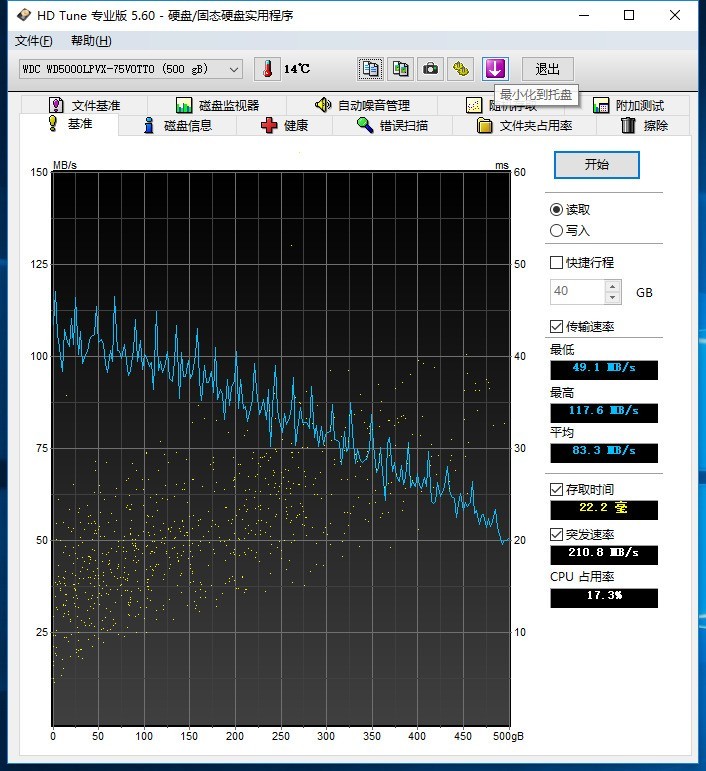Viewport: 706px width, 771px height.
Task: Uncheck the 存取时间 checkbox
Action: pyautogui.click(x=557, y=490)
